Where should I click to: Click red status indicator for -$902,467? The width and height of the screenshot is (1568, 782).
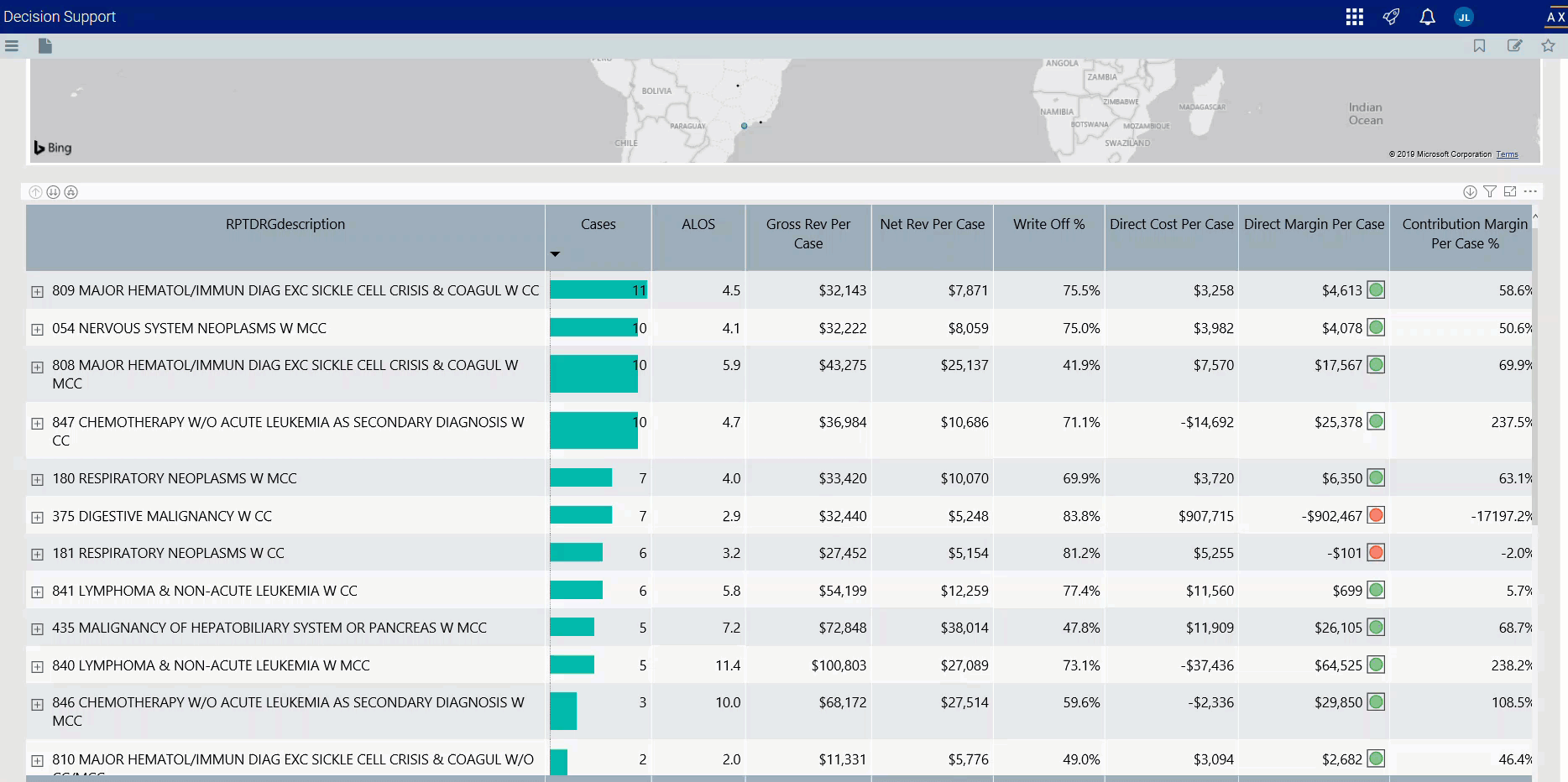click(x=1376, y=515)
